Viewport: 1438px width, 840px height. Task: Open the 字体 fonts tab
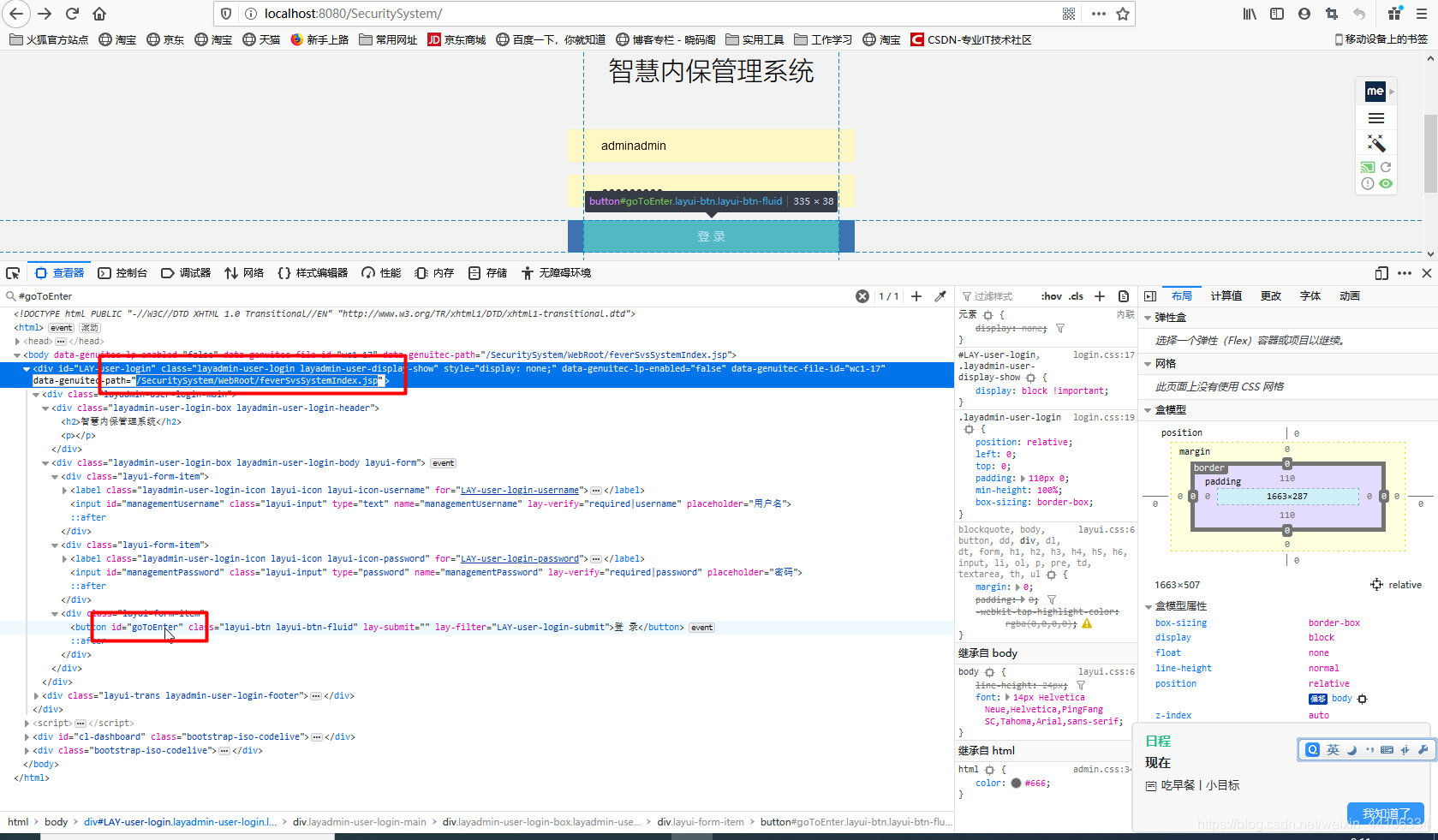(1310, 296)
